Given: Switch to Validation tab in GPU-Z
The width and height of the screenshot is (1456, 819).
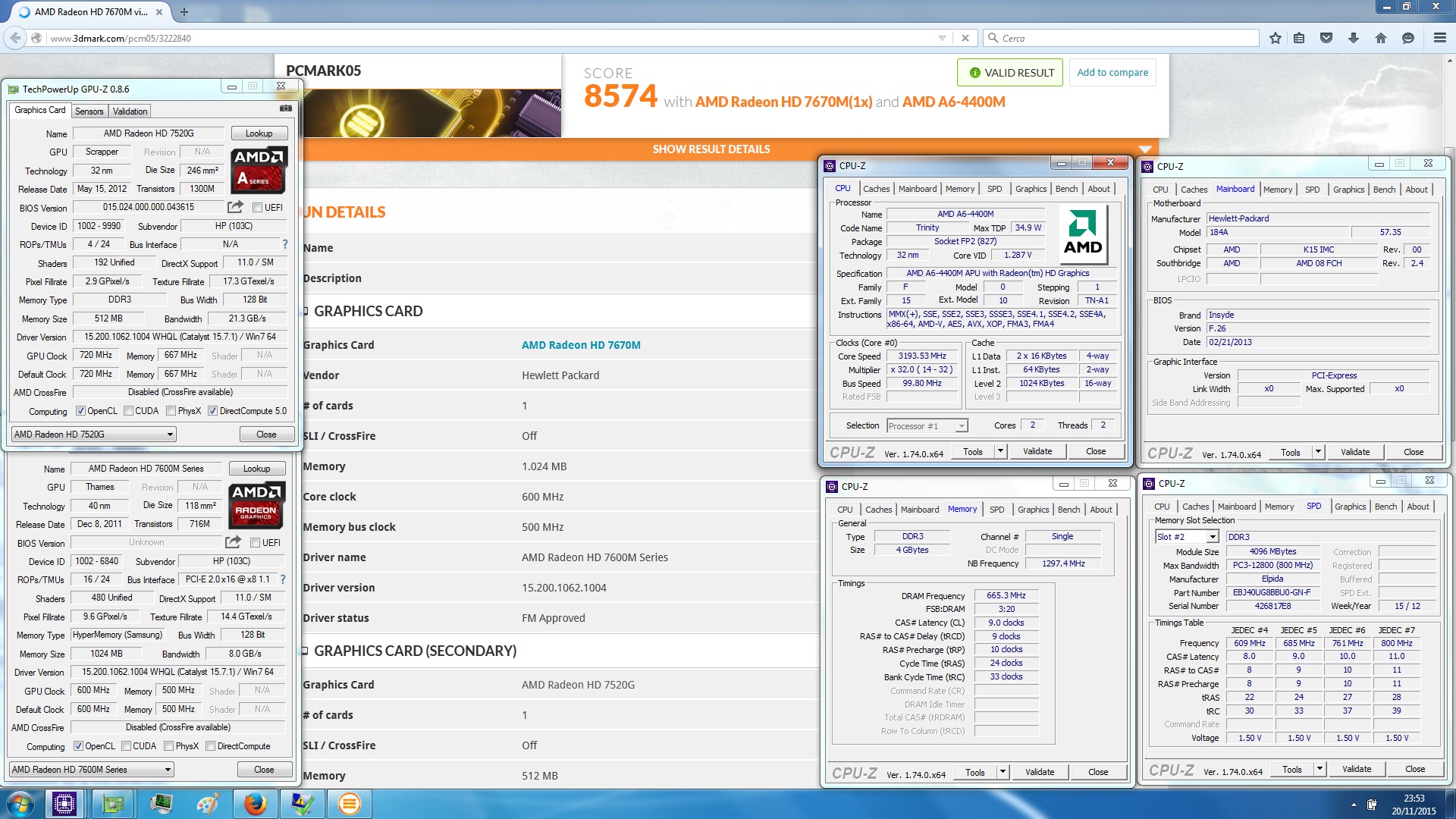Looking at the screenshot, I should (x=130, y=111).
